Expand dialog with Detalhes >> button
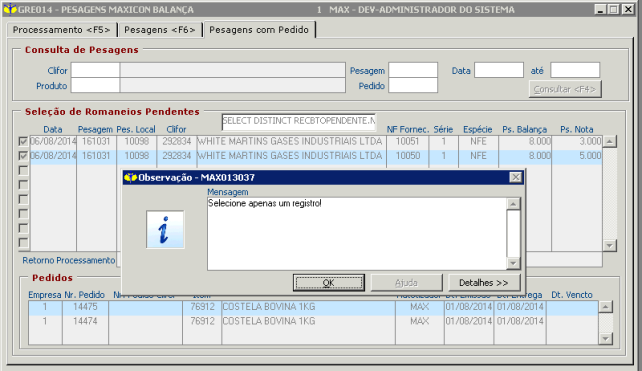This screenshot has height=371, width=642. [x=484, y=283]
